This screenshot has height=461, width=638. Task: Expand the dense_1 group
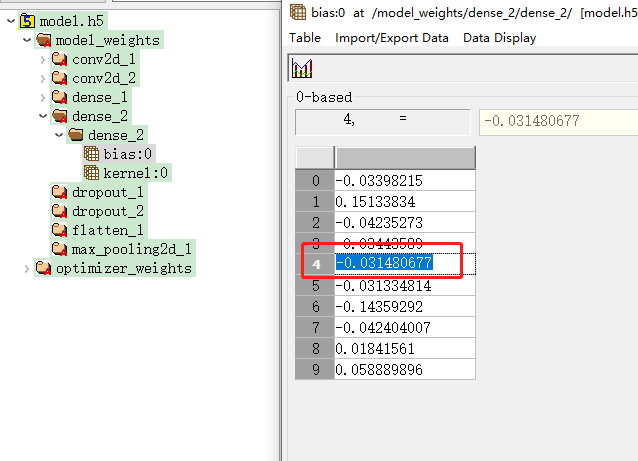click(x=43, y=97)
